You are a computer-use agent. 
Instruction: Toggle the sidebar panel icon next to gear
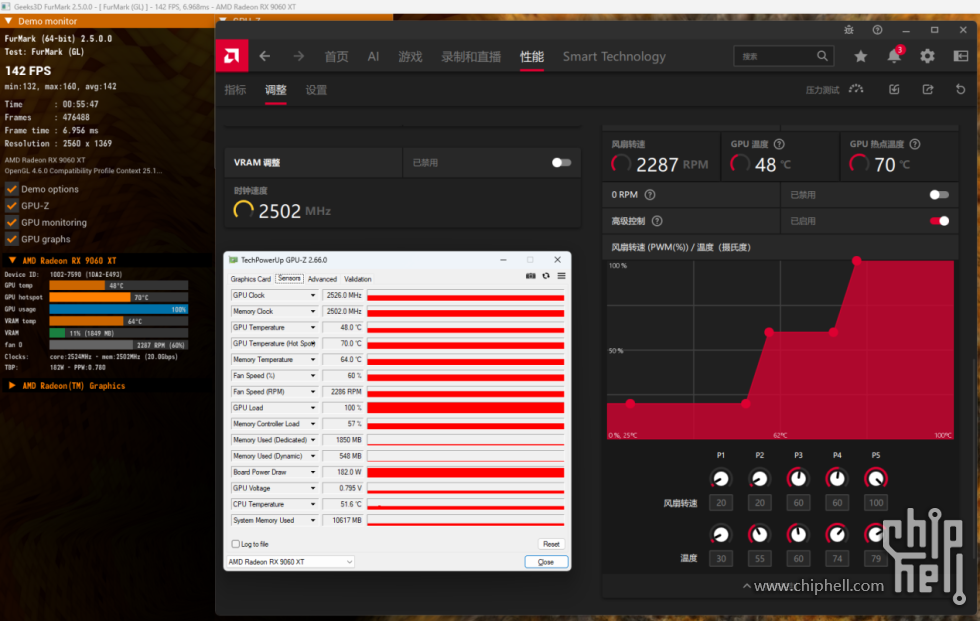(x=961, y=56)
